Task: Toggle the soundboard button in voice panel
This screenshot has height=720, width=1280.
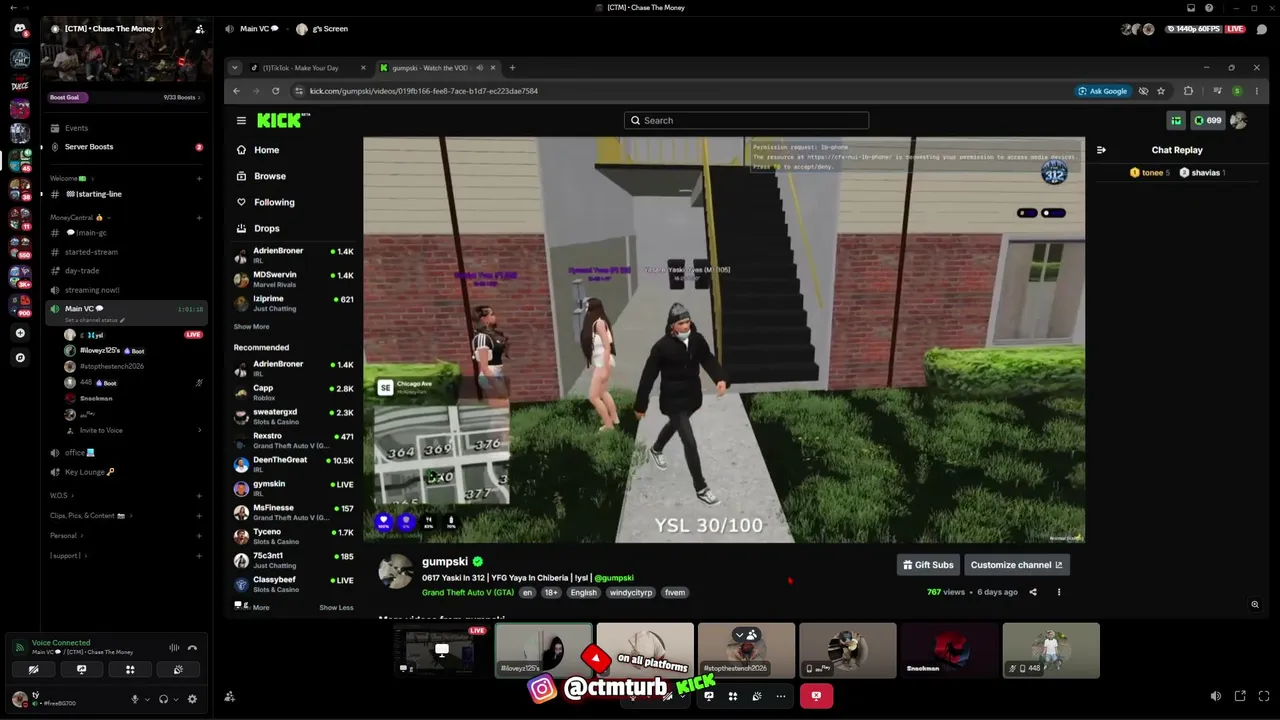Action: [x=178, y=670]
